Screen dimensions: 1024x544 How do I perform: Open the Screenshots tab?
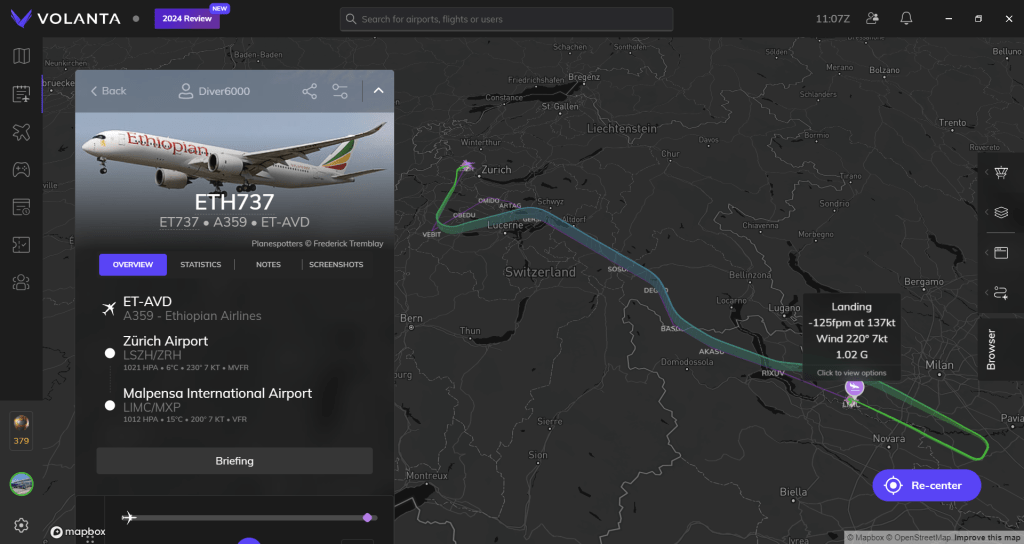pos(336,265)
